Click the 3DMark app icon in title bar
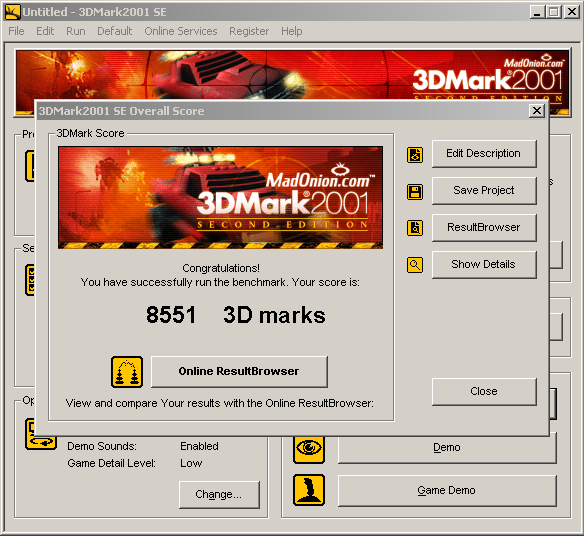 coord(13,12)
